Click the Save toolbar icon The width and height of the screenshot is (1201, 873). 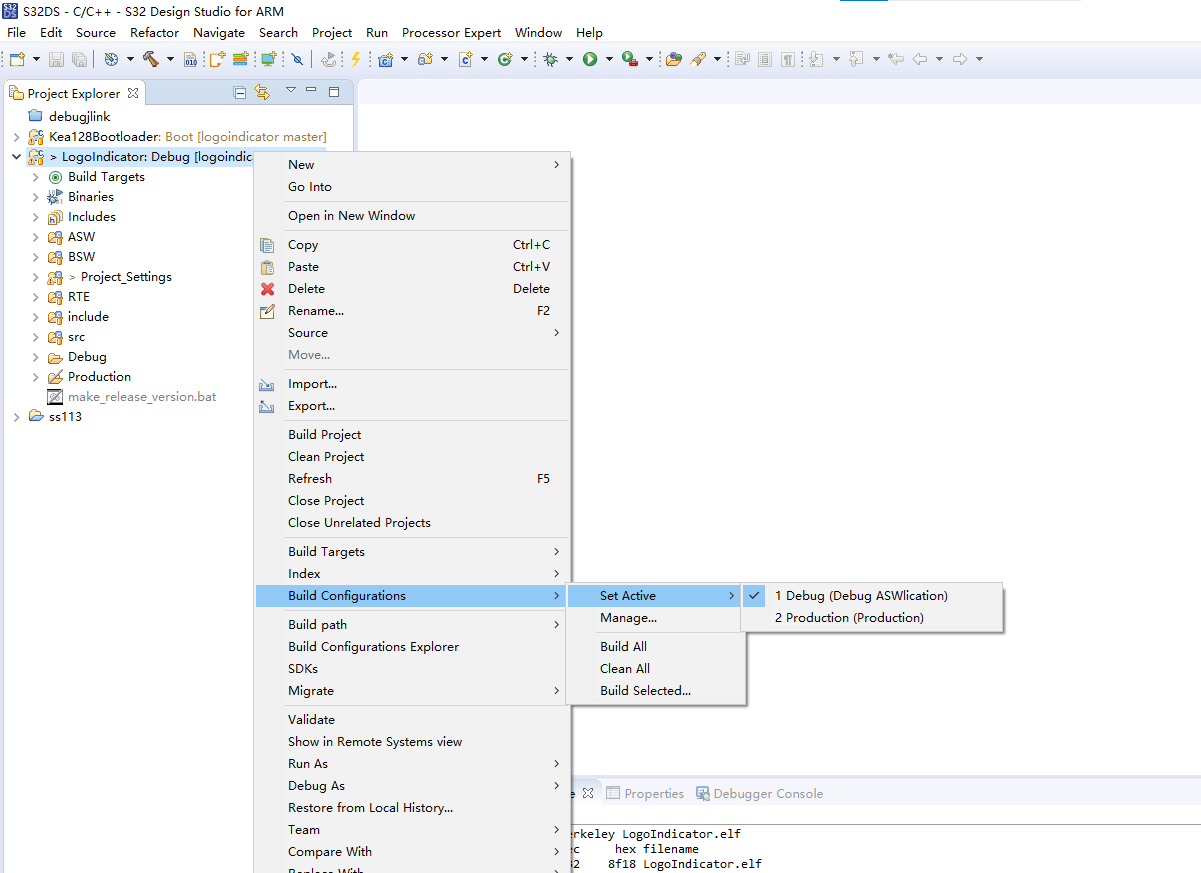pyautogui.click(x=56, y=59)
